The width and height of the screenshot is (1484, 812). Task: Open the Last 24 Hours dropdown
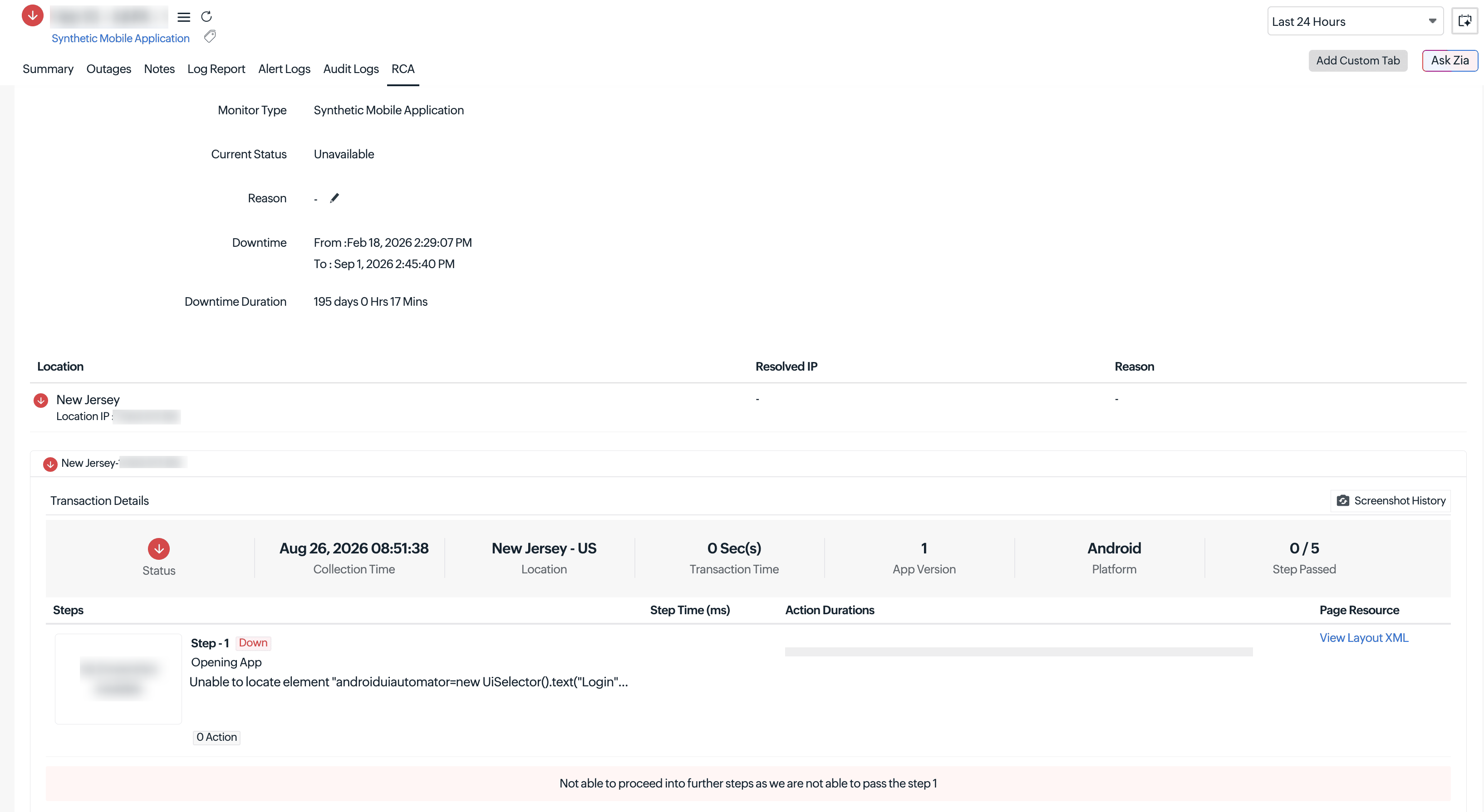pyautogui.click(x=1355, y=21)
